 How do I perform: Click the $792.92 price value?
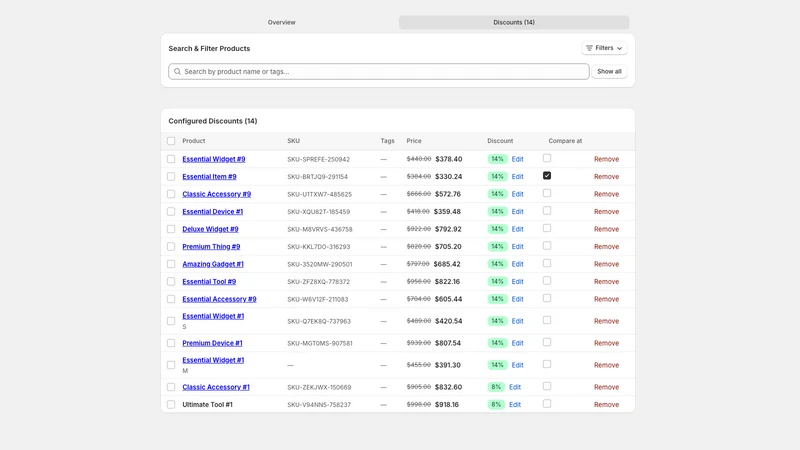coord(448,229)
